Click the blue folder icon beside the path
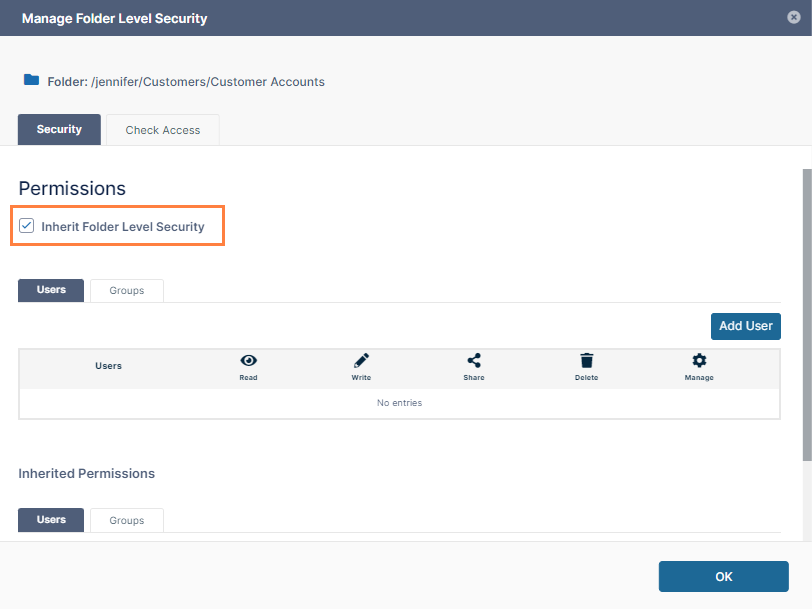 tap(31, 80)
